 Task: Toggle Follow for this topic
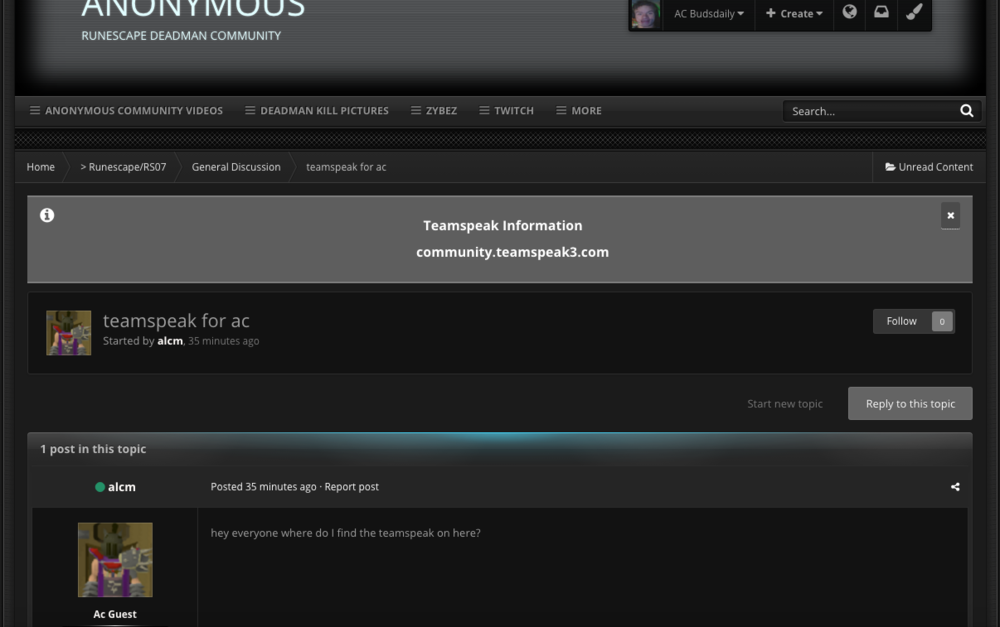(x=902, y=321)
